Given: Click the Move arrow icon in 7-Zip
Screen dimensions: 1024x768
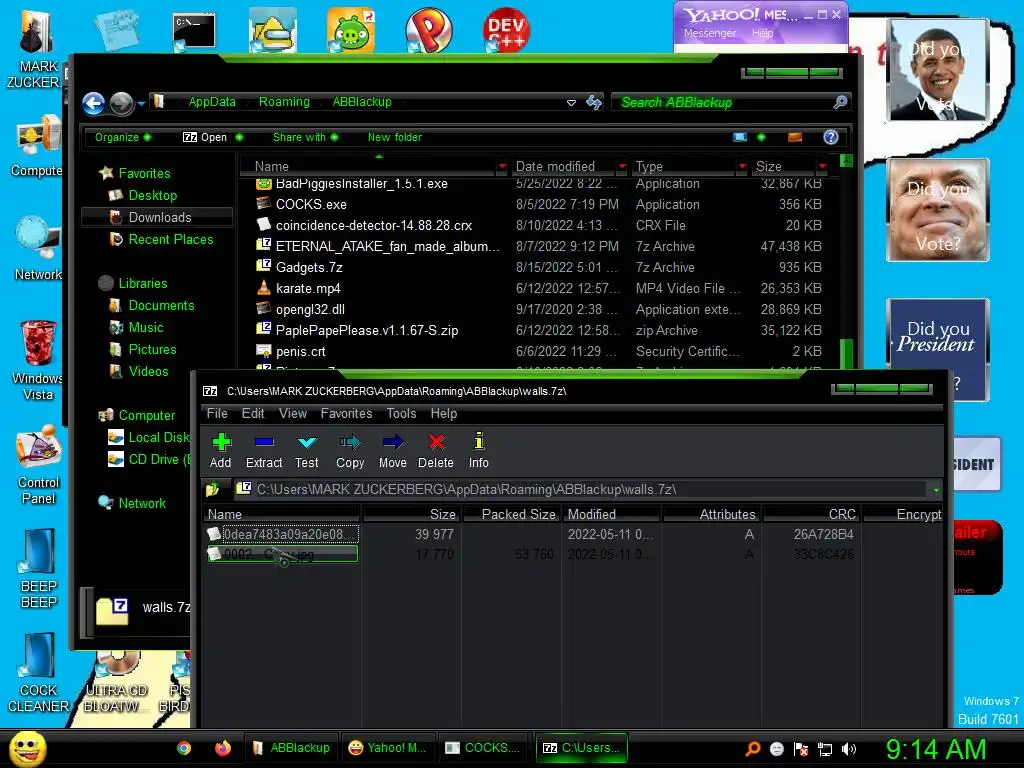Looking at the screenshot, I should (x=392, y=442).
